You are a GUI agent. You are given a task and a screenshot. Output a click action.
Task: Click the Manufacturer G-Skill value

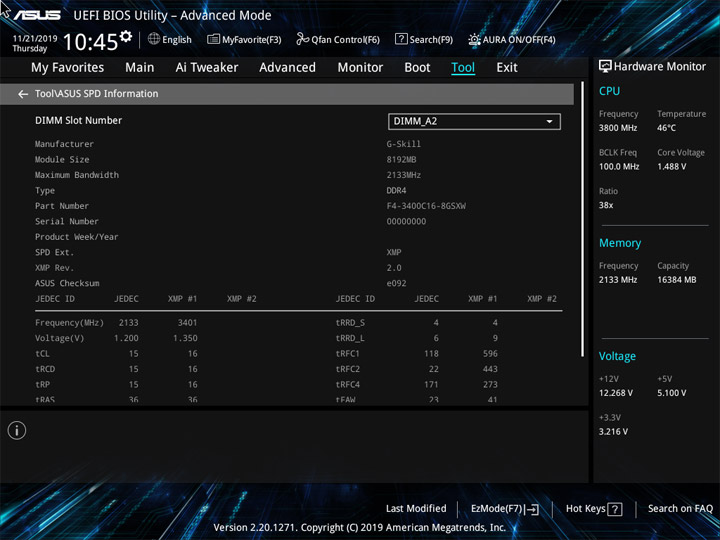pyautogui.click(x=404, y=144)
